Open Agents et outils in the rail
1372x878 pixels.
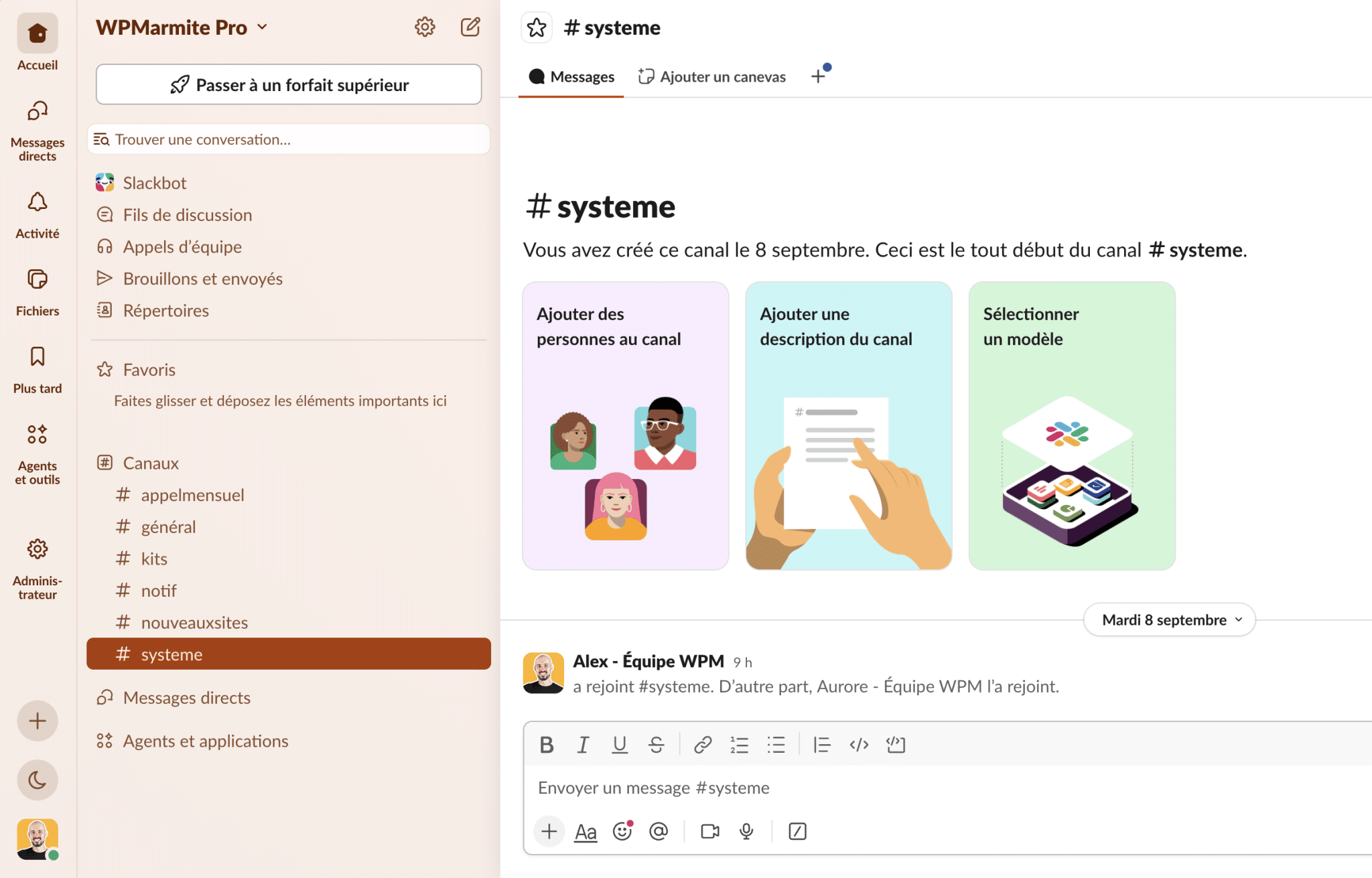tap(38, 453)
